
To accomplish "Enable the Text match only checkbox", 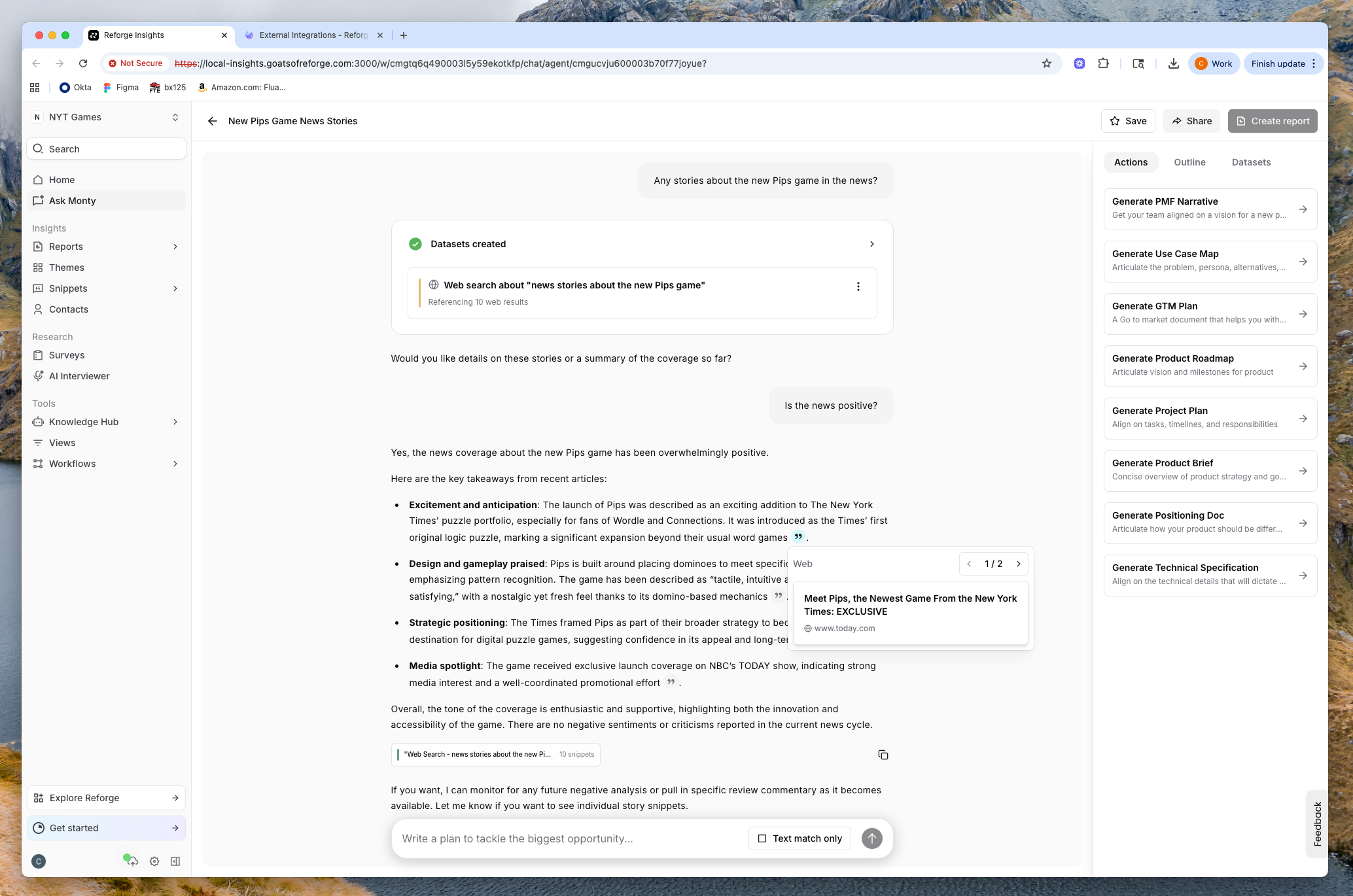I will [x=762, y=838].
